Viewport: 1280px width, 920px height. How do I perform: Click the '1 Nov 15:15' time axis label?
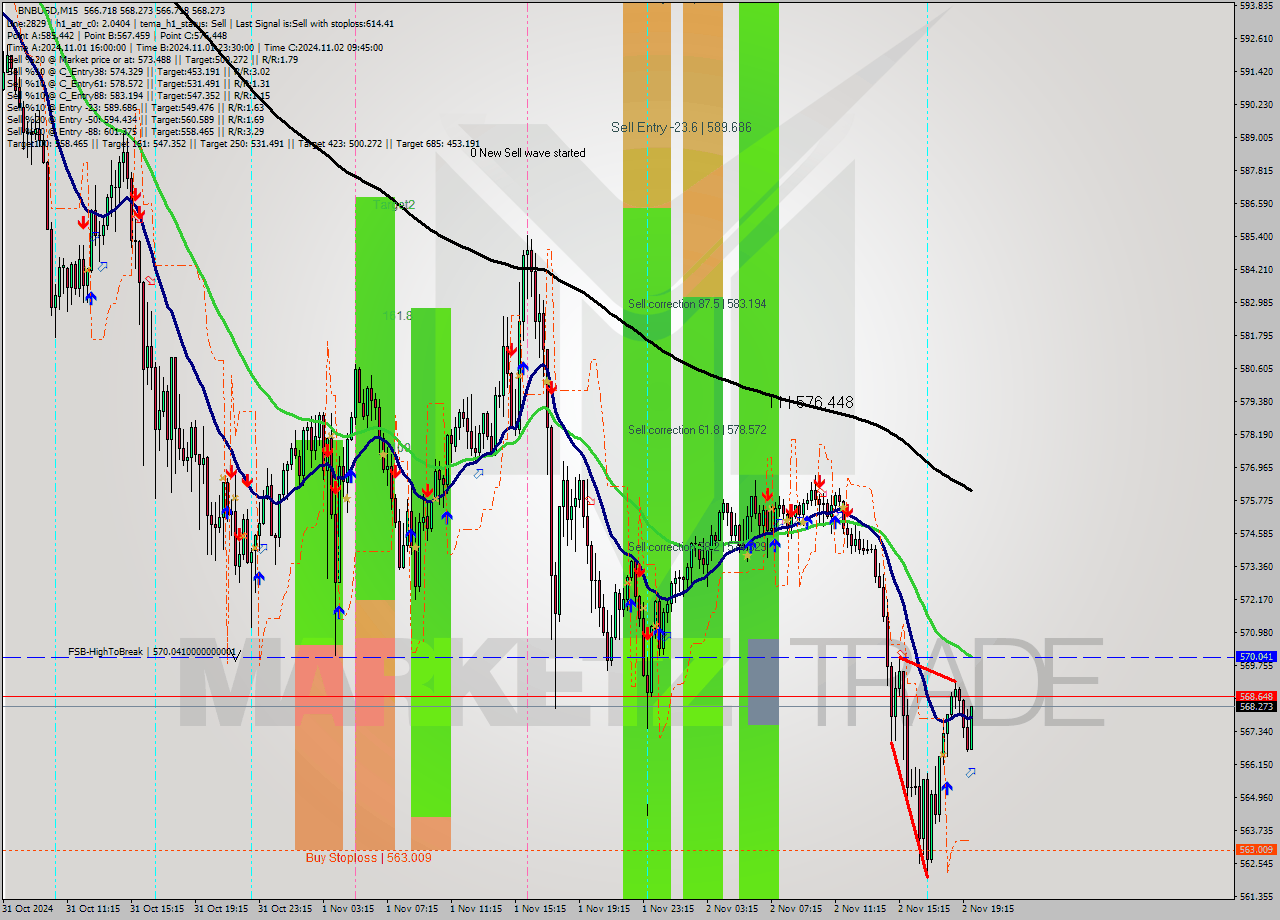[x=540, y=909]
